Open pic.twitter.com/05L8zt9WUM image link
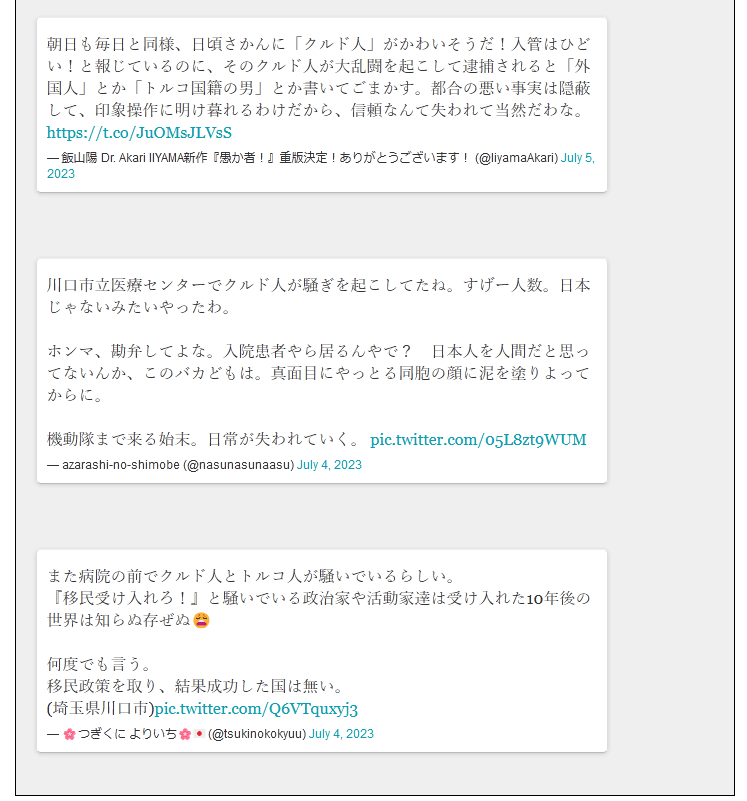The height and width of the screenshot is (801, 747). pyautogui.click(x=478, y=439)
